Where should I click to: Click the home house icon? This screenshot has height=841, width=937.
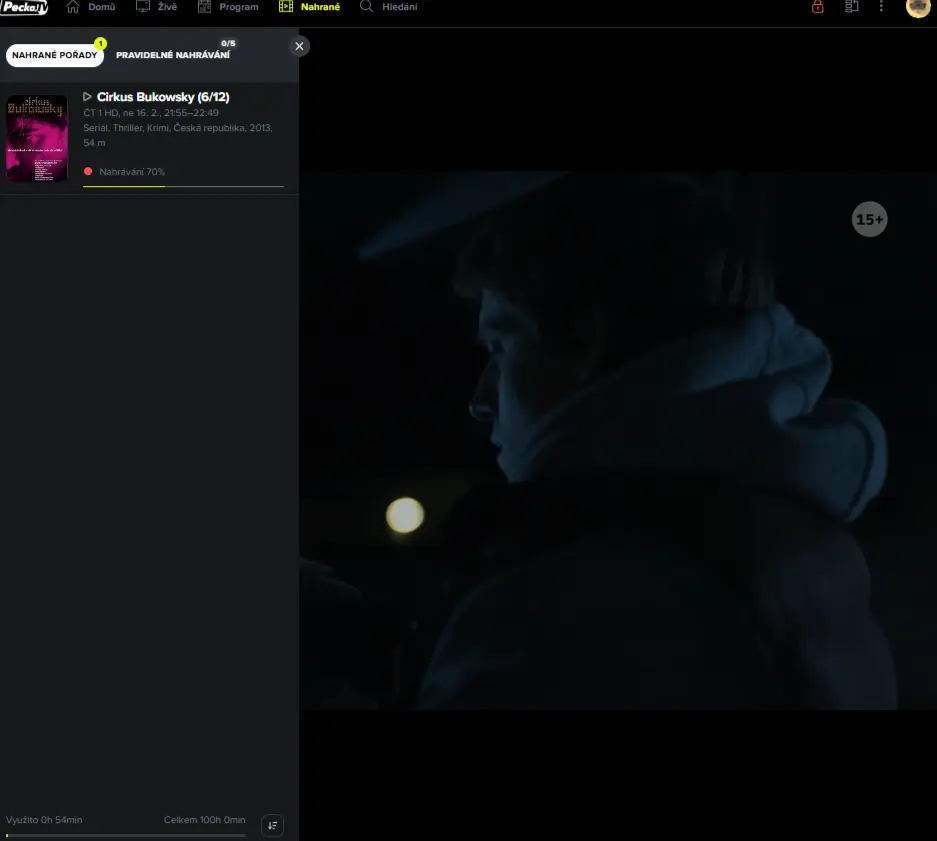pyautogui.click(x=73, y=7)
